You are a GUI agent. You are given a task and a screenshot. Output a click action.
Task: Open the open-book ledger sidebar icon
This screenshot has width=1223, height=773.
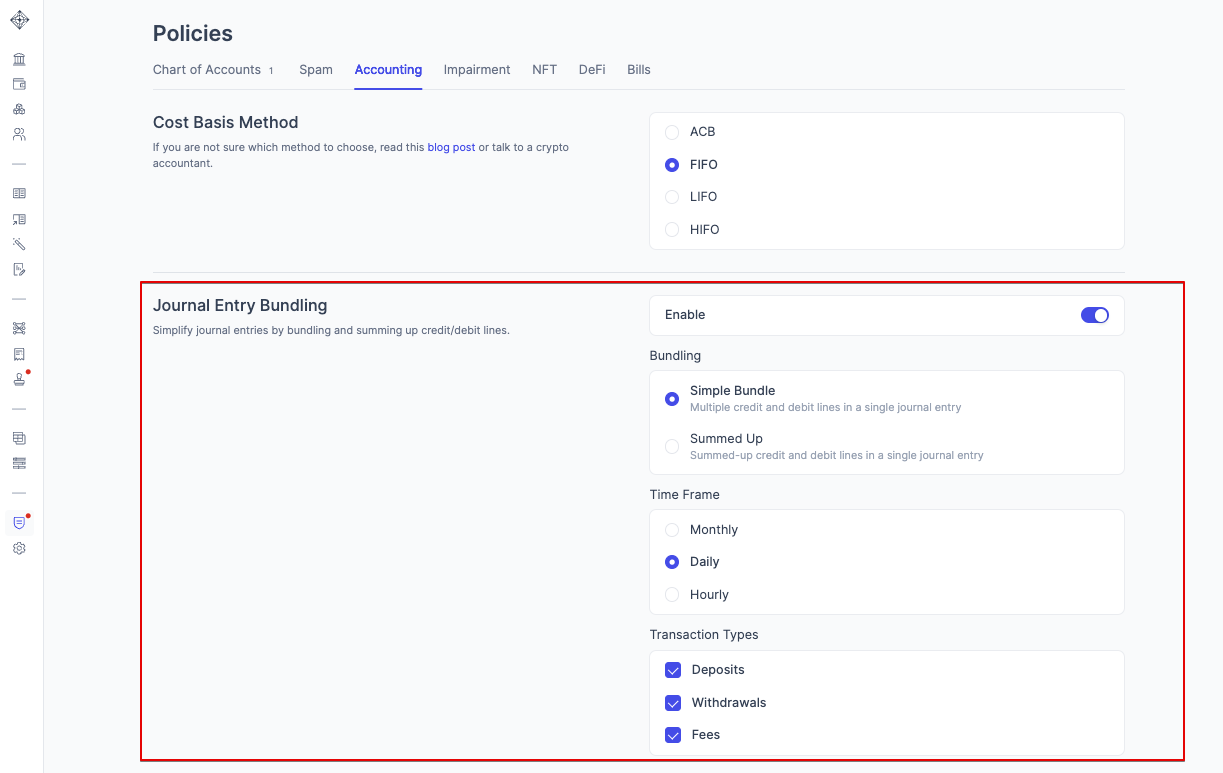pos(19,193)
